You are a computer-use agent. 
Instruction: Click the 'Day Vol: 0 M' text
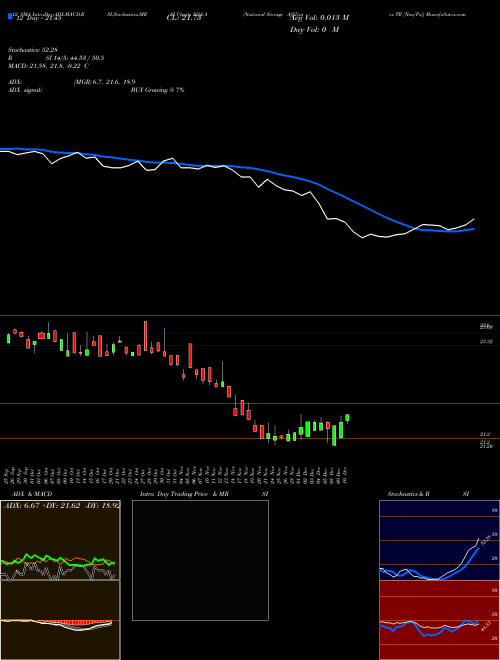(314, 30)
